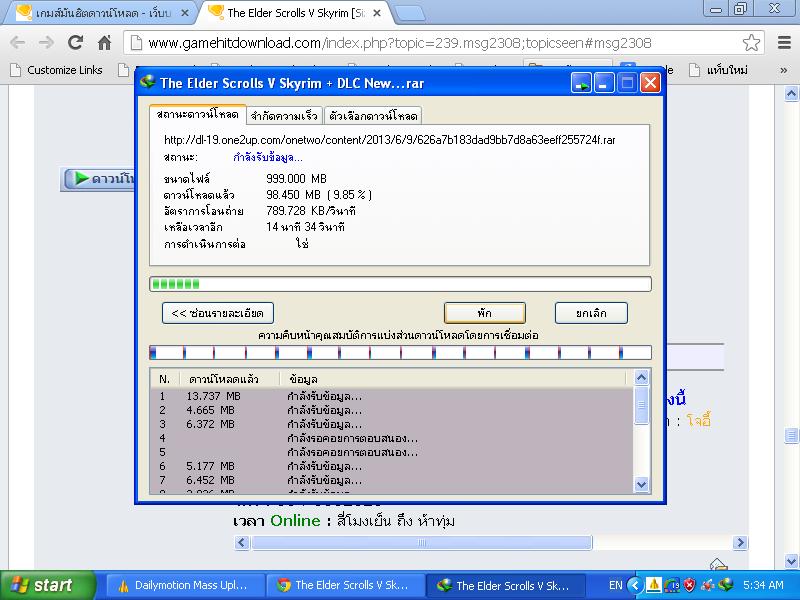Image resolution: width=800 pixels, height=600 pixels.
Task: Open Chrome home page button
Action: pyautogui.click(x=105, y=42)
